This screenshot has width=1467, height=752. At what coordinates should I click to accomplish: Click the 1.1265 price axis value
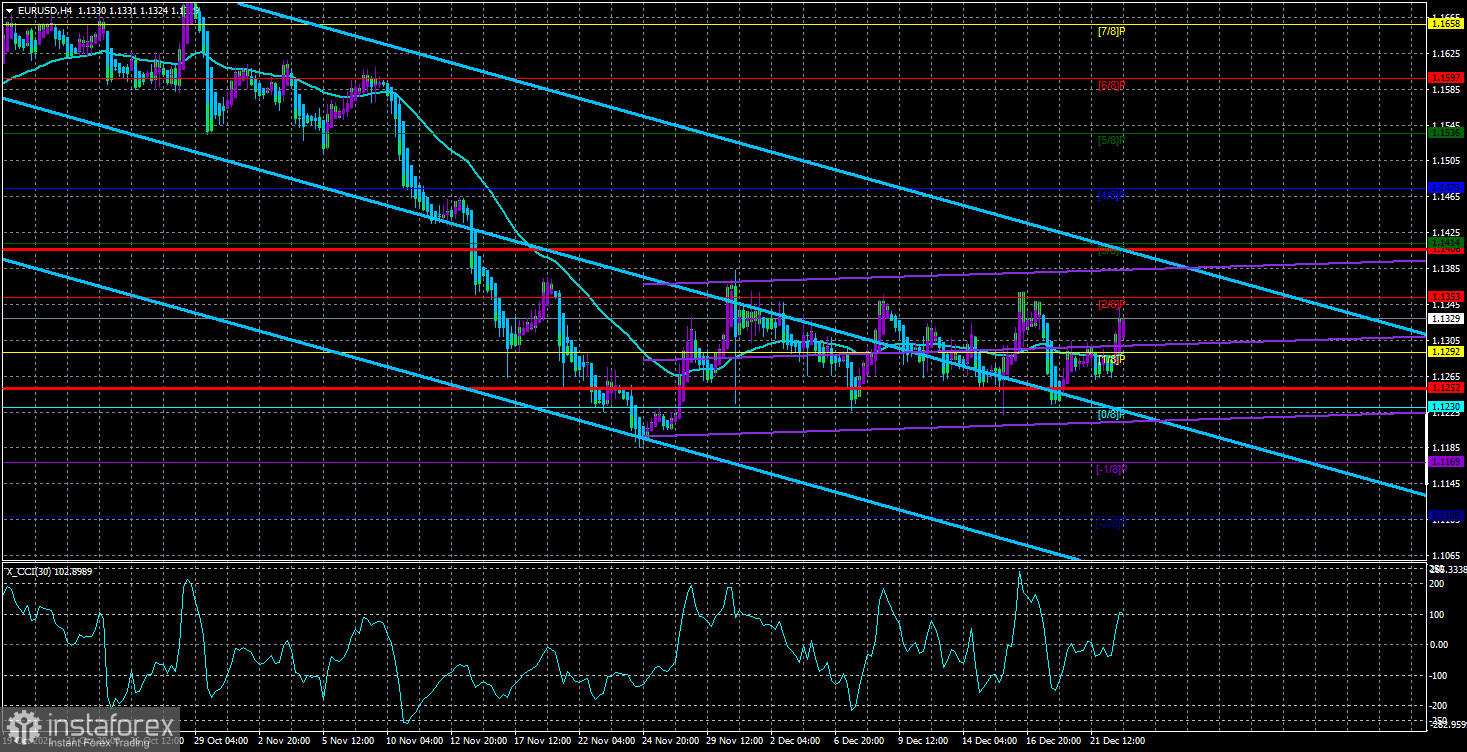coord(1446,376)
